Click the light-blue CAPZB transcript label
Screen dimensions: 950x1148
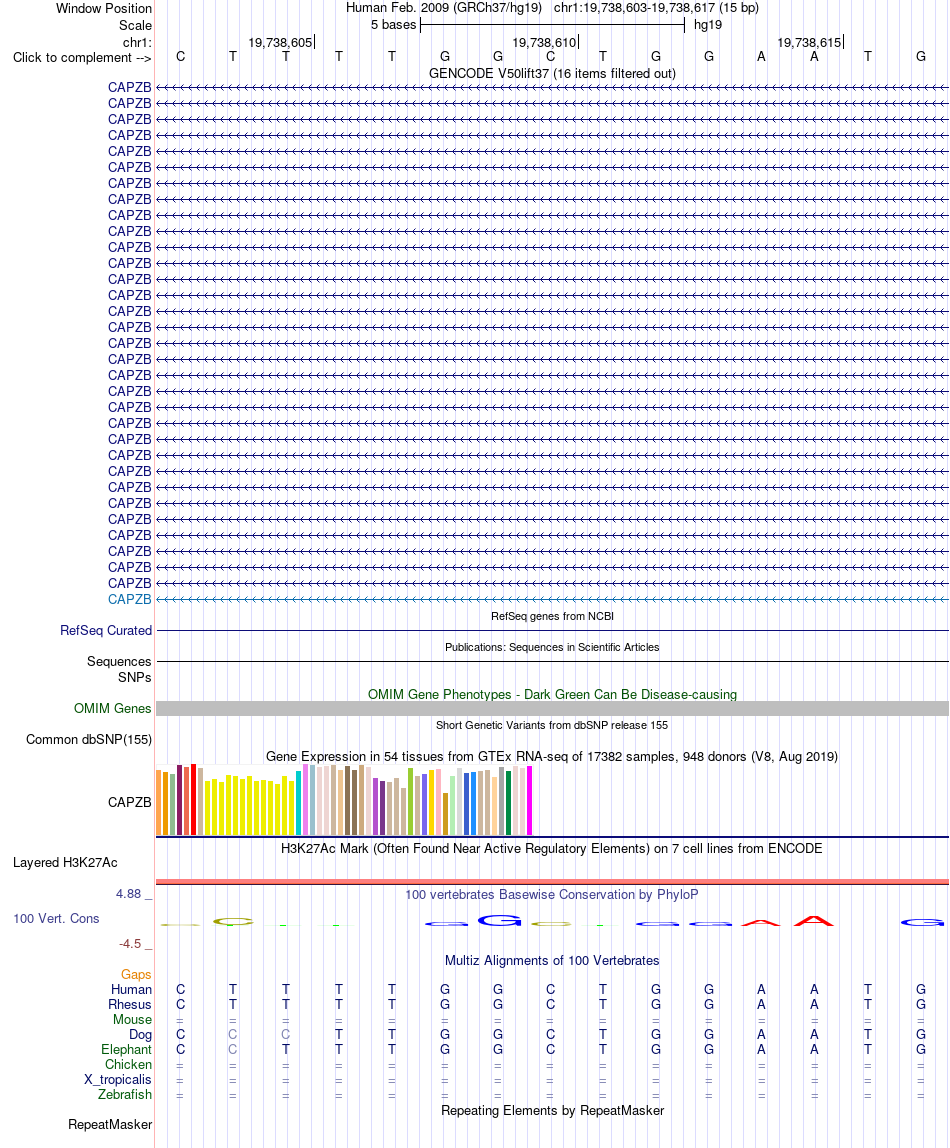130,599
